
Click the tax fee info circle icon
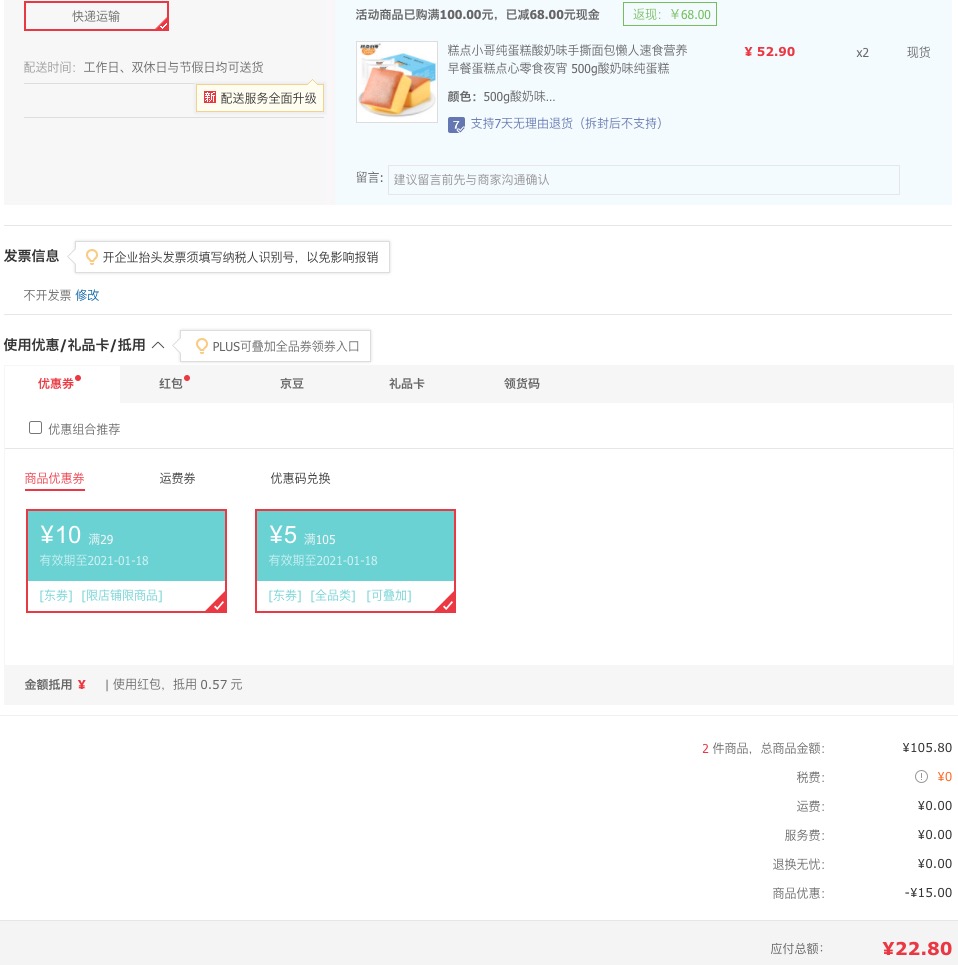[921, 777]
